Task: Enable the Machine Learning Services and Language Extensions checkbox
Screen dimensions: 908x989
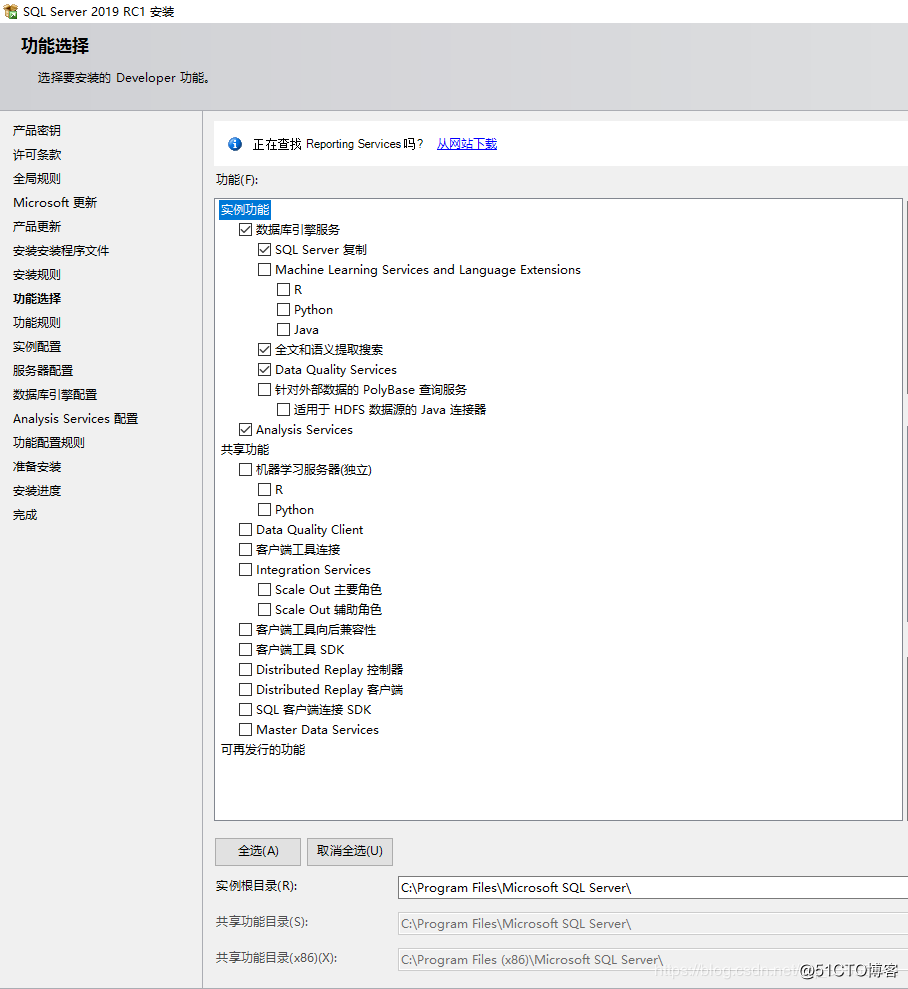Action: (x=264, y=270)
